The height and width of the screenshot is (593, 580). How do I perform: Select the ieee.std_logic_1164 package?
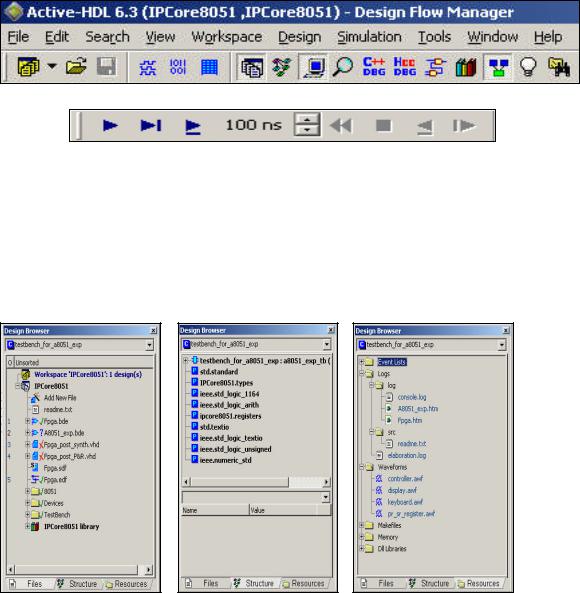[230, 394]
